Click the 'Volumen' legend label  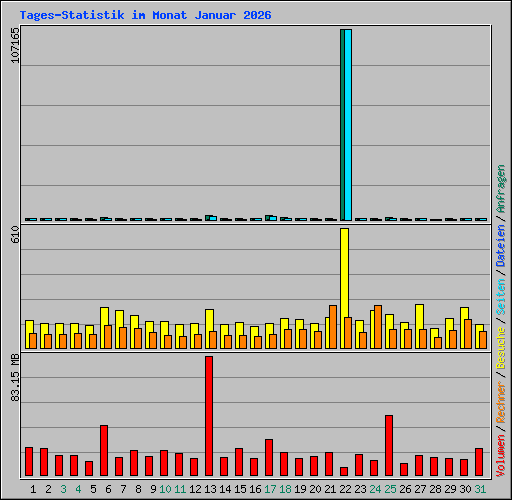coord(501,456)
